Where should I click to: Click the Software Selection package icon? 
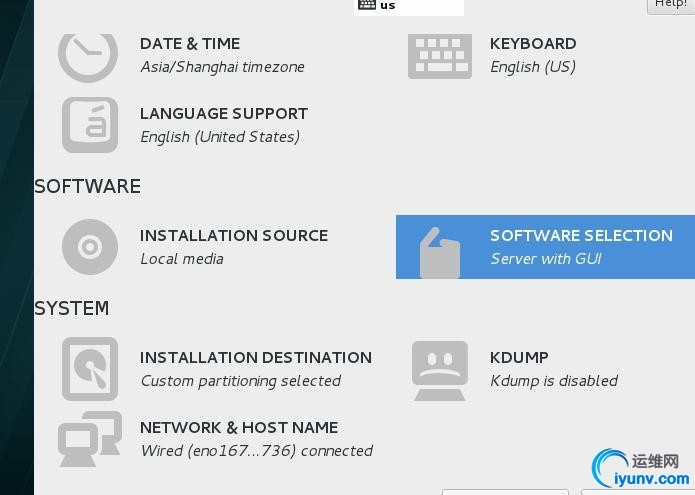click(x=440, y=251)
